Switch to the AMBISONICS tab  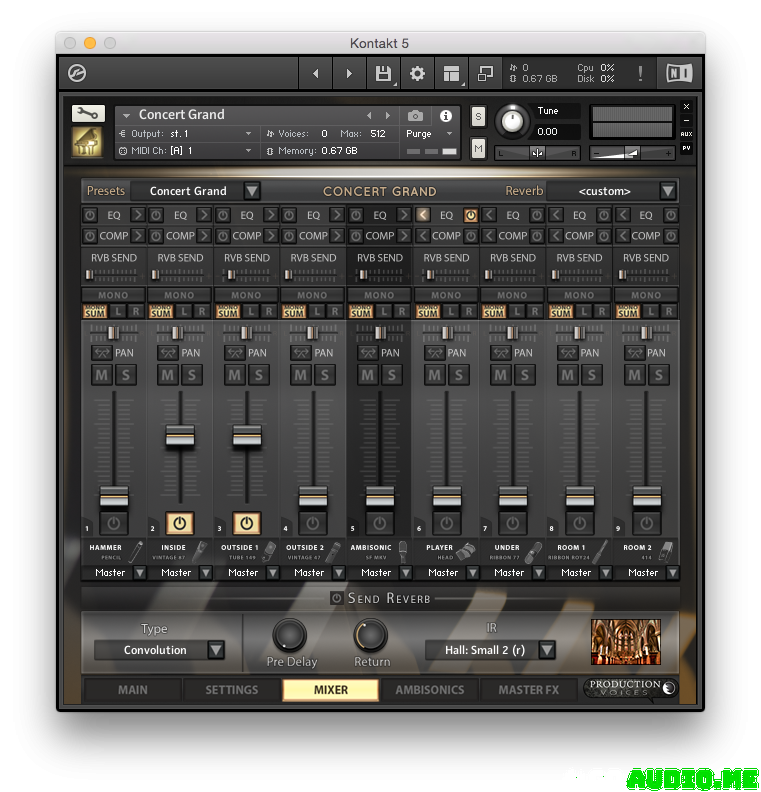click(429, 690)
